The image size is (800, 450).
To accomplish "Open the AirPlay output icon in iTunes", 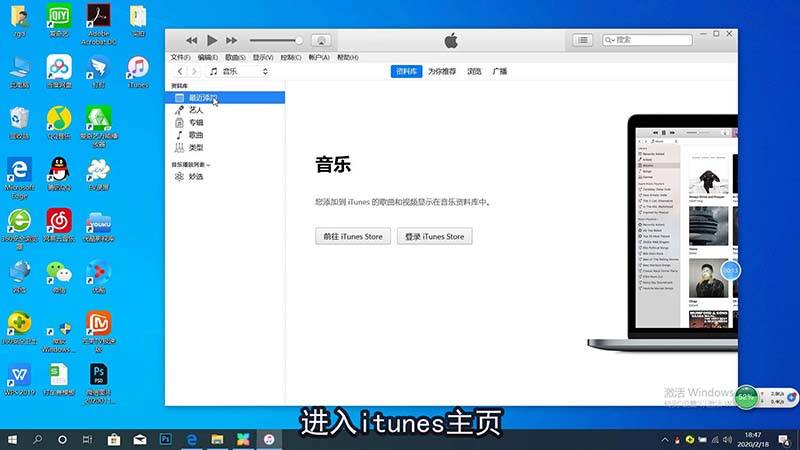I will [x=321, y=40].
